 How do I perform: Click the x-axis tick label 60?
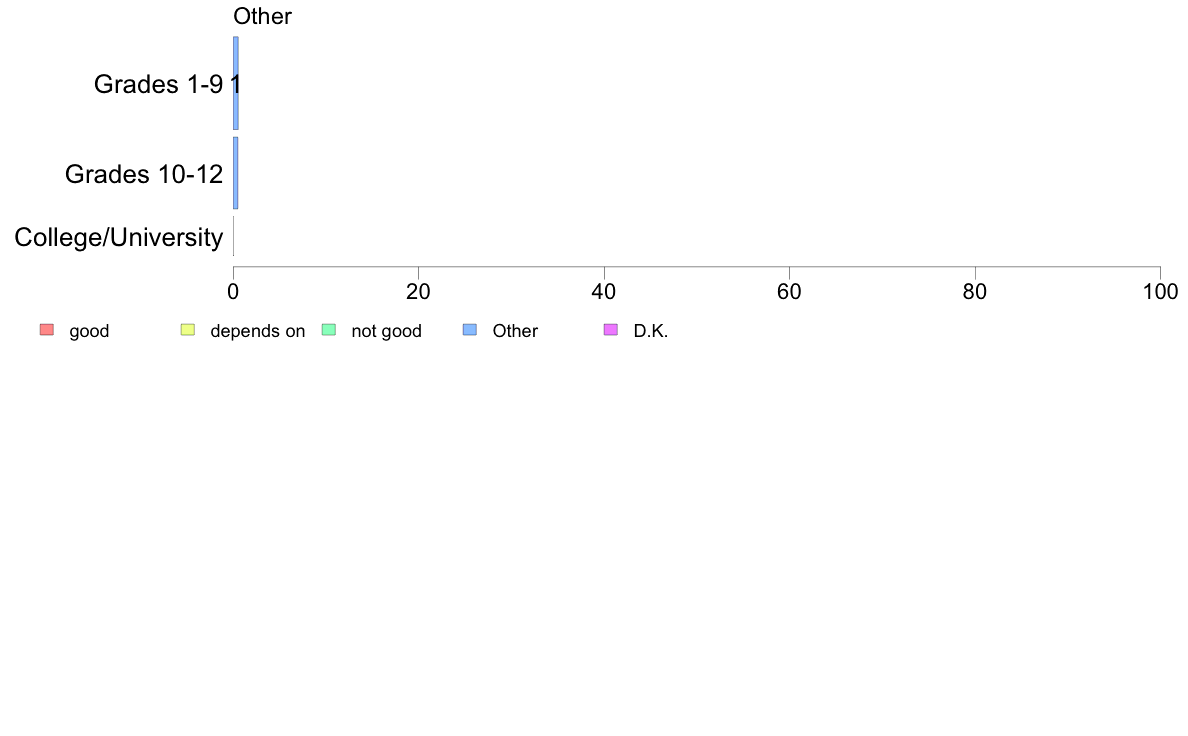(789, 292)
